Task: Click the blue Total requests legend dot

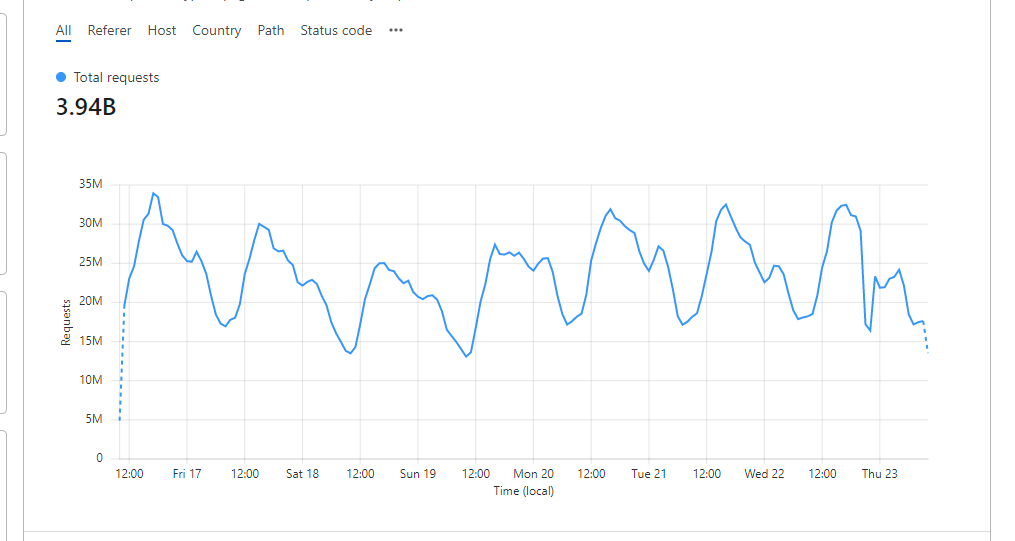Action: (62, 77)
